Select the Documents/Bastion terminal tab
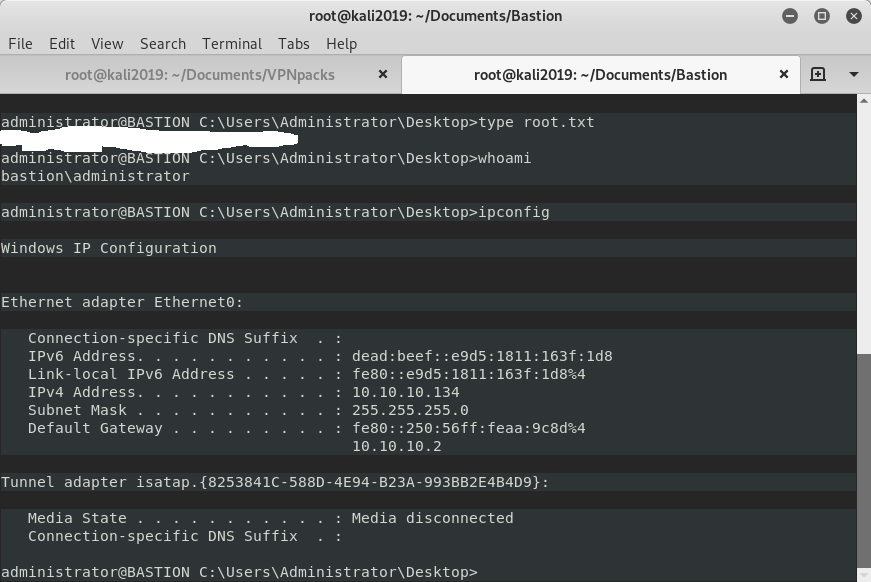This screenshot has width=871, height=582. pyautogui.click(x=600, y=74)
